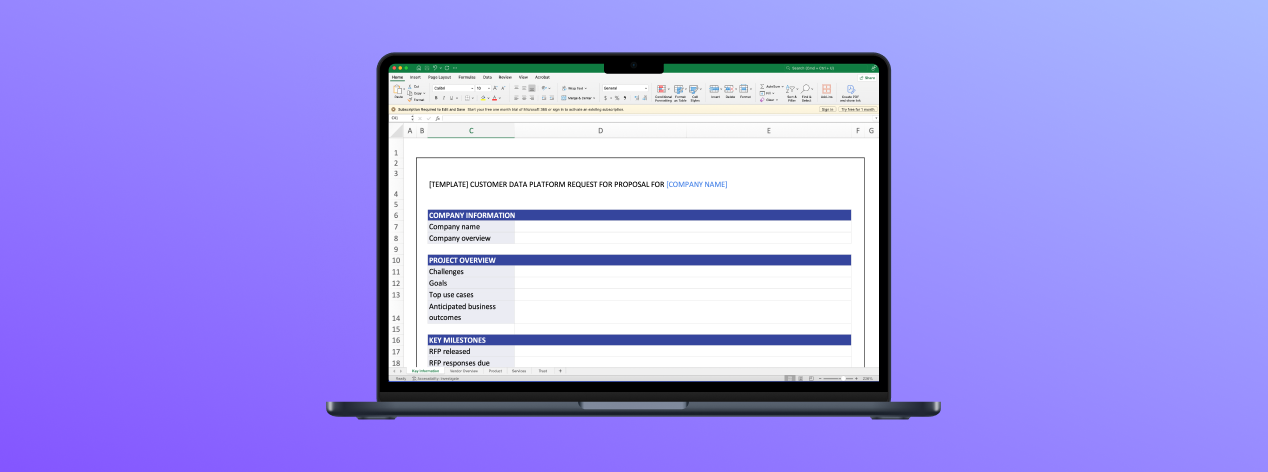Click the Sign in button

pyautogui.click(x=827, y=109)
